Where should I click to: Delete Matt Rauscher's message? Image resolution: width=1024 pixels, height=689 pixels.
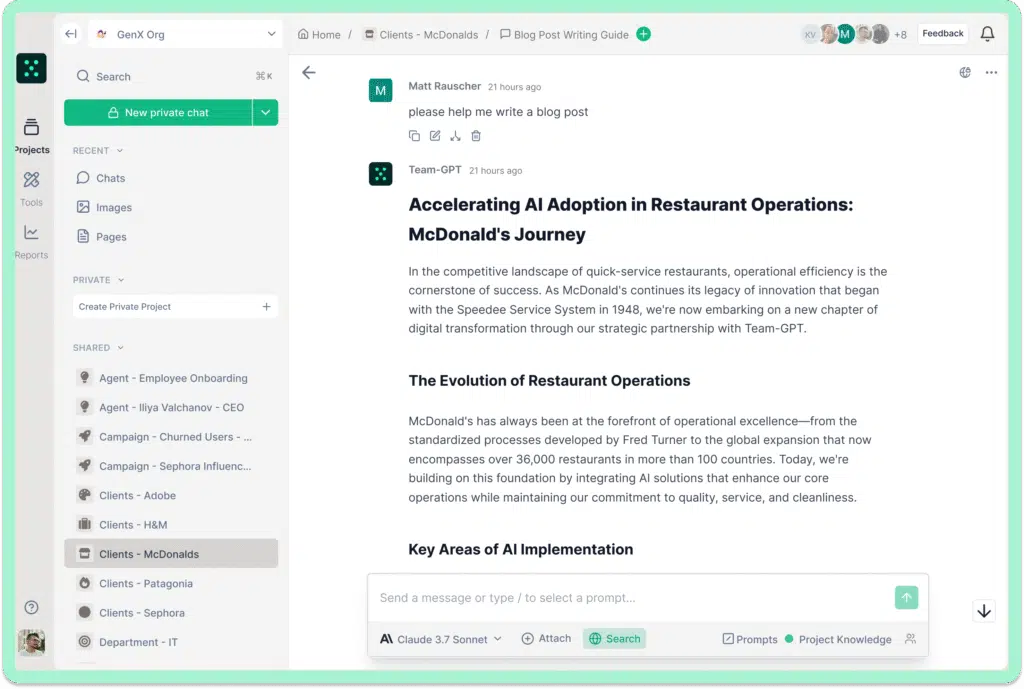tap(476, 136)
